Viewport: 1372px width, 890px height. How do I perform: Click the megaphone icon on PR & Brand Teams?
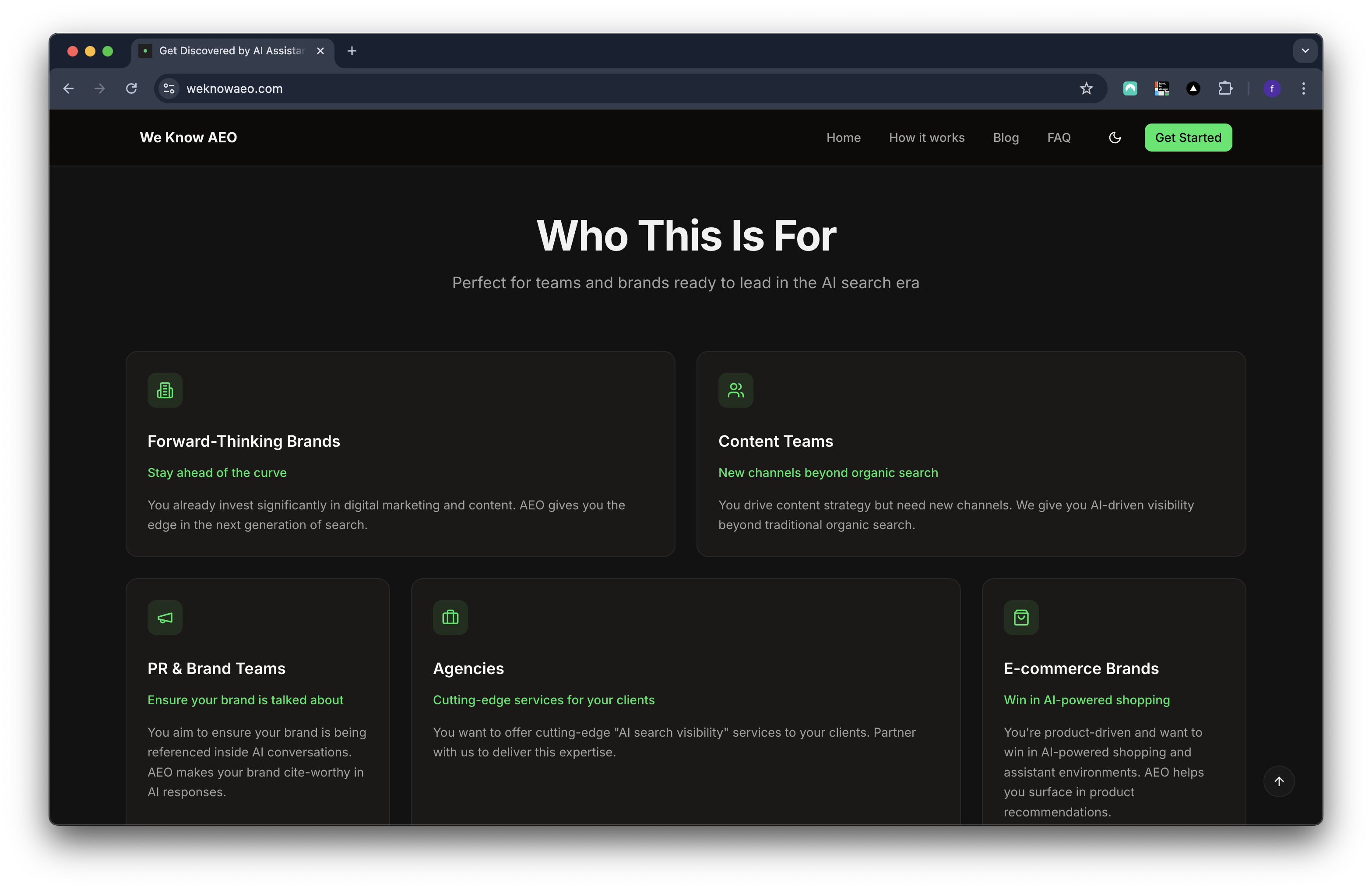pos(165,618)
